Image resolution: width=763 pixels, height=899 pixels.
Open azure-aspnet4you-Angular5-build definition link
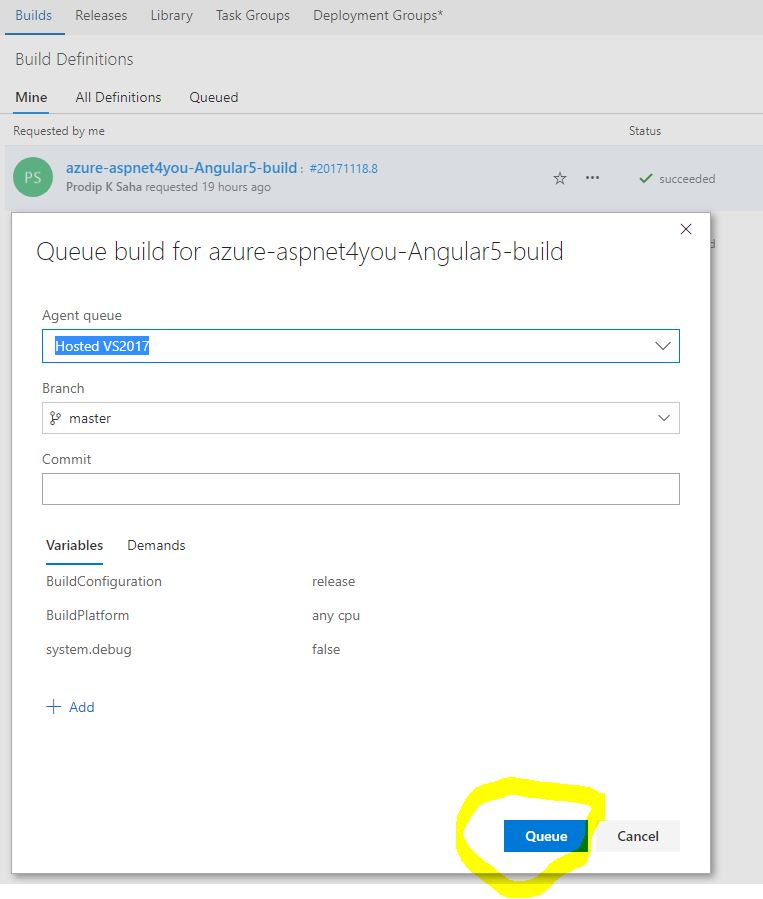pyautogui.click(x=181, y=168)
